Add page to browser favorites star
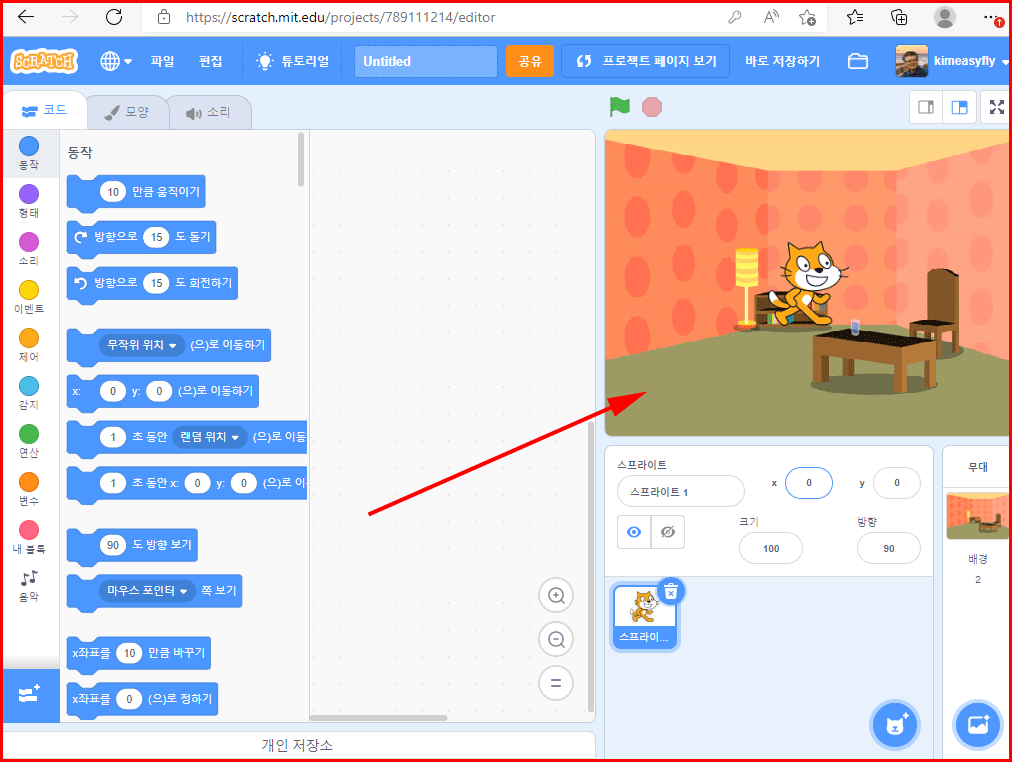 click(x=807, y=17)
